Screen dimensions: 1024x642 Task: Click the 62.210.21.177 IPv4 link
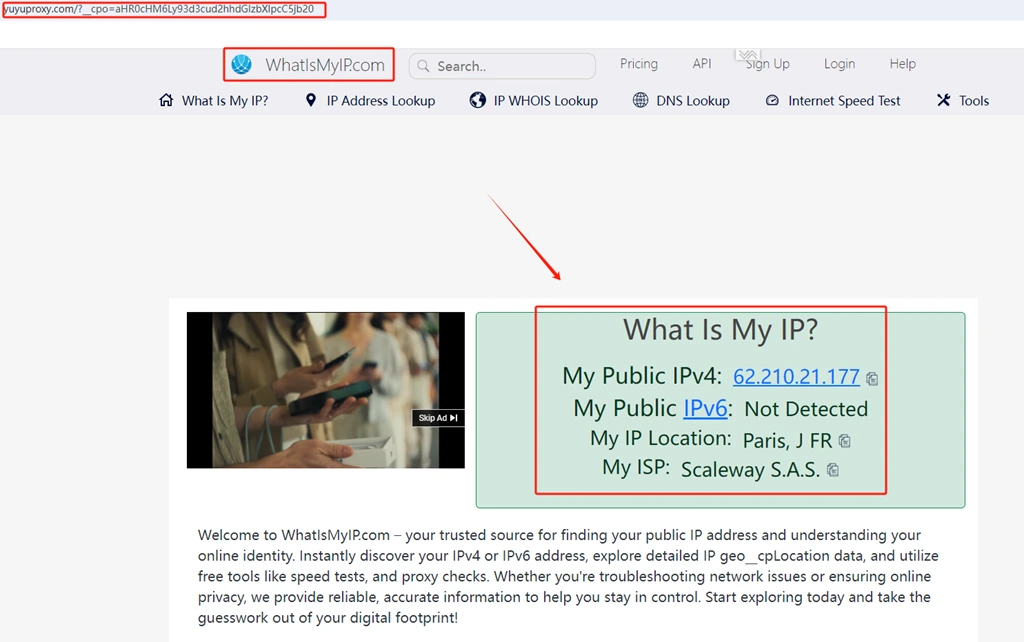coord(796,377)
